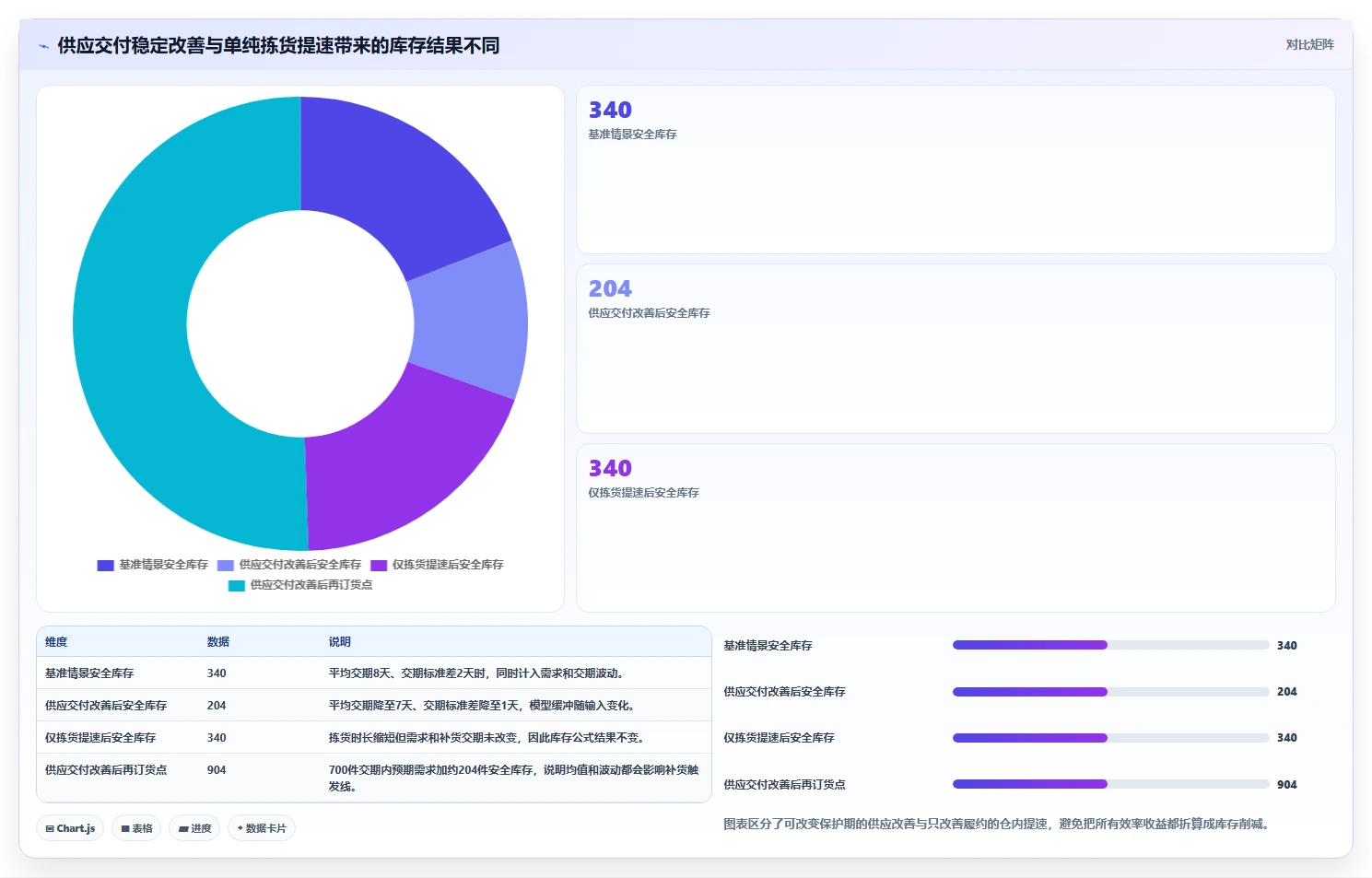Click 基准情景安全库存 label in progress list

point(768,646)
